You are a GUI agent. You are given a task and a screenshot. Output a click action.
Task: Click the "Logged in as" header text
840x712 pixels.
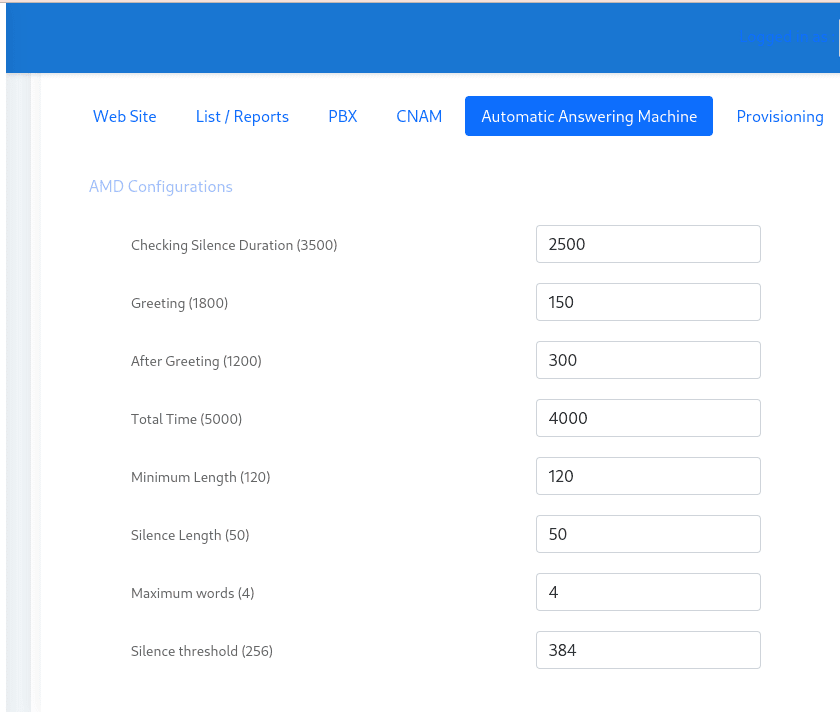784,37
